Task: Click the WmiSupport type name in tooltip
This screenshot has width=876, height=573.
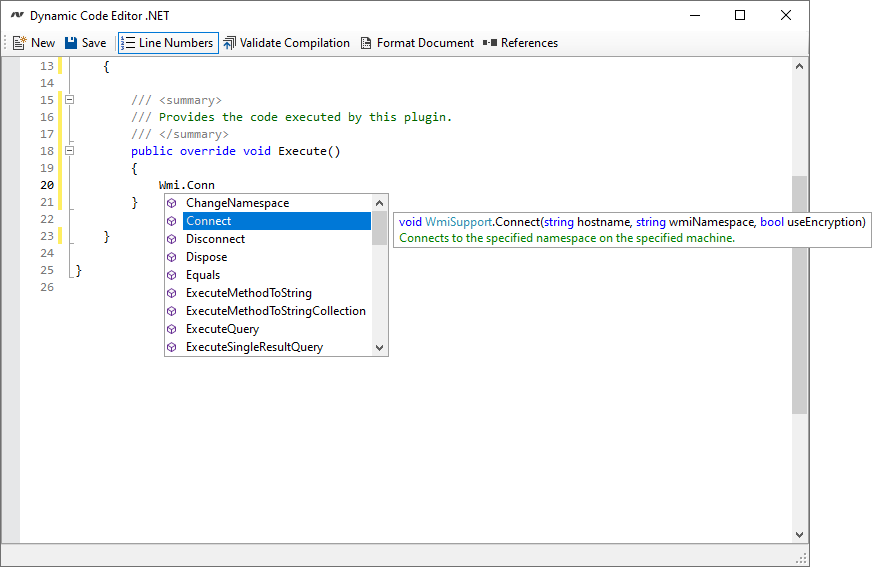Action: coord(458,222)
